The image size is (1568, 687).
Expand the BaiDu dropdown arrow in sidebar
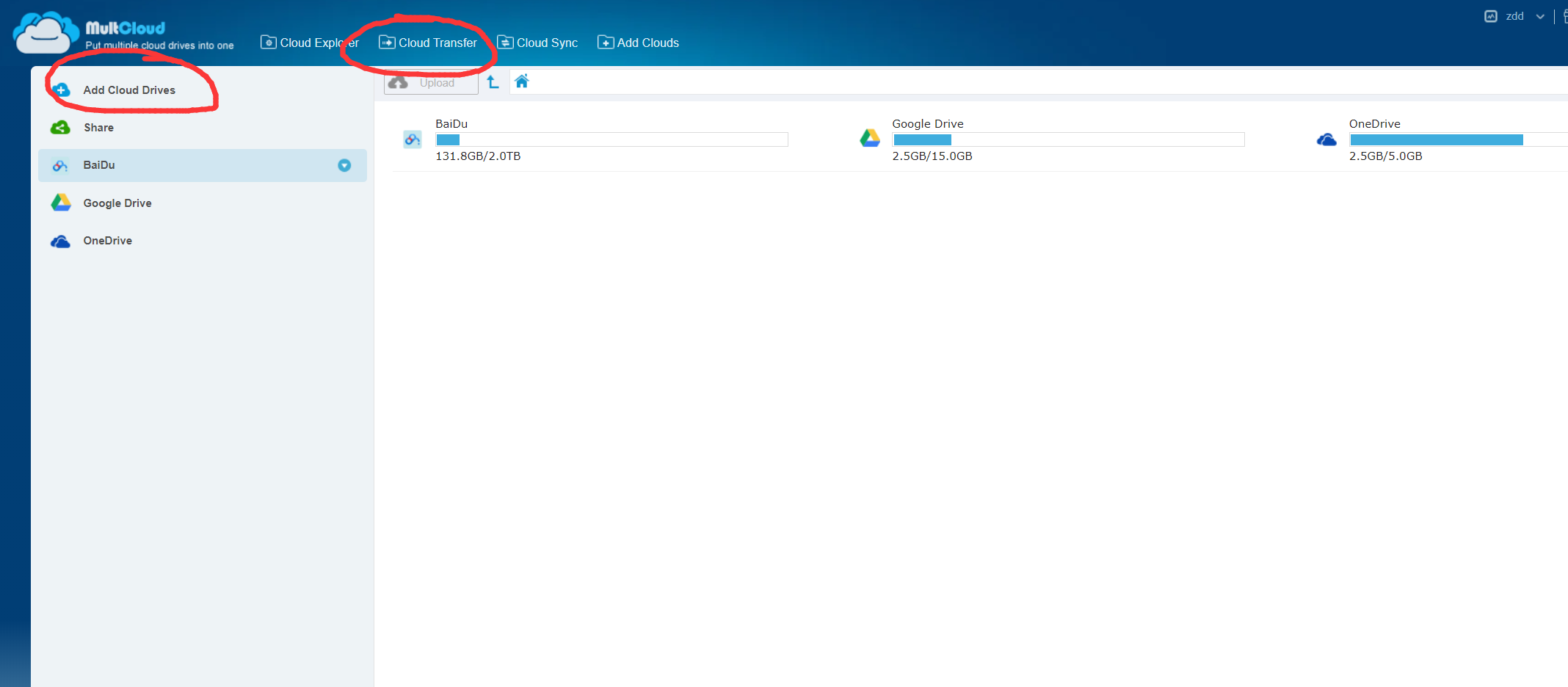(x=344, y=165)
